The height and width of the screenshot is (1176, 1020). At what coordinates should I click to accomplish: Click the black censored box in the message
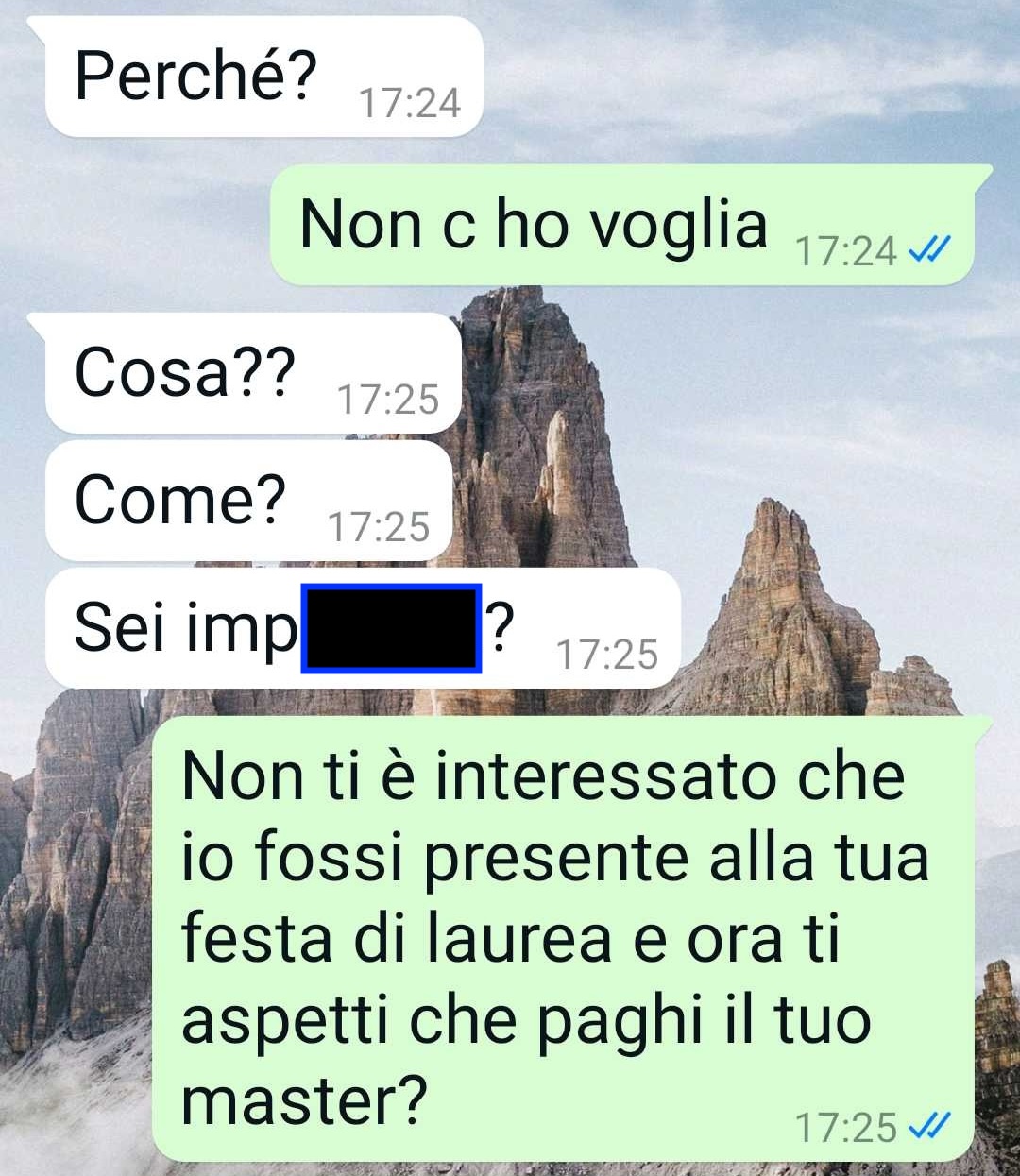click(x=391, y=628)
